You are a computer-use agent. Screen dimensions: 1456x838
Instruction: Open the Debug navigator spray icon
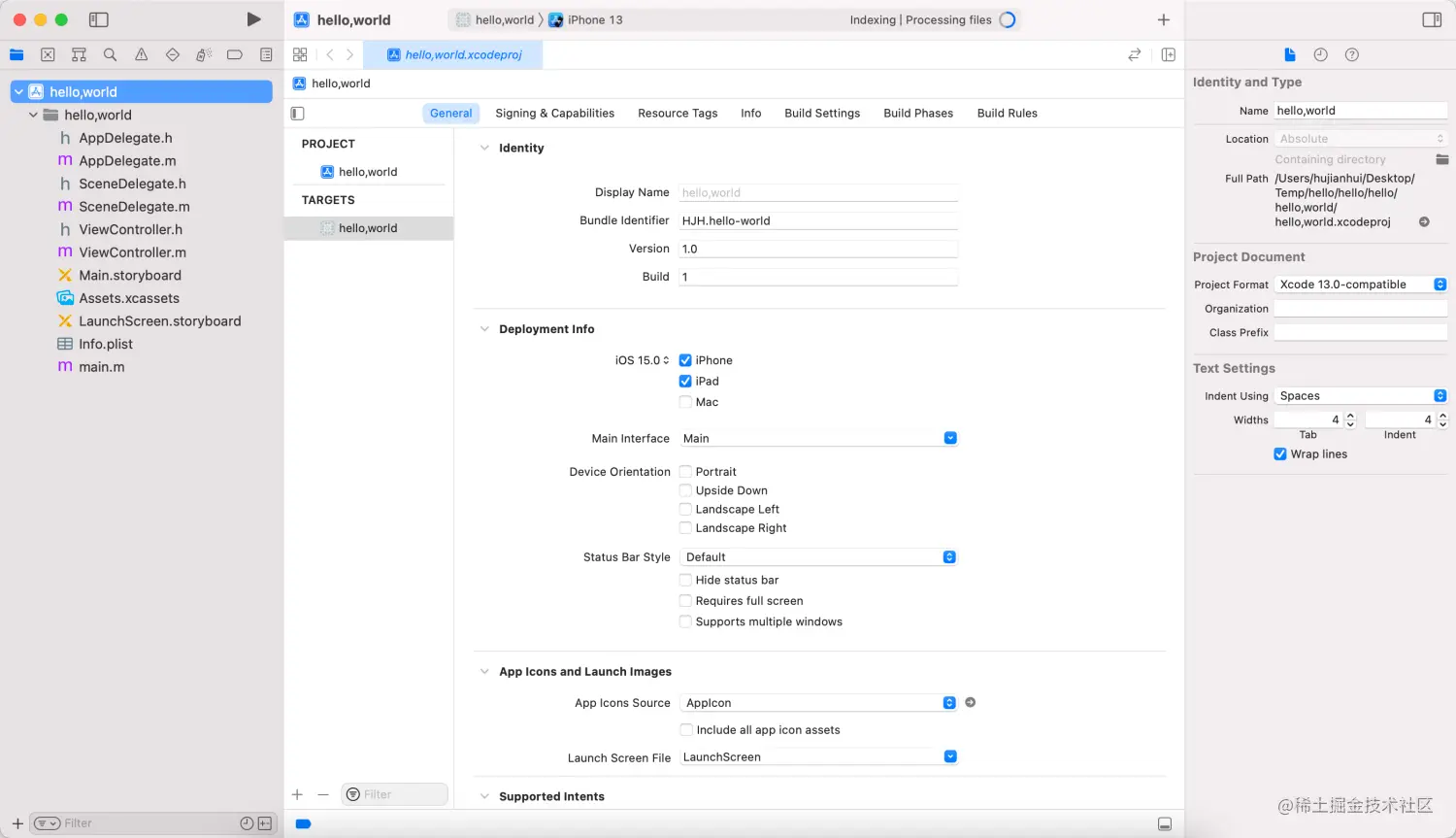[x=203, y=54]
